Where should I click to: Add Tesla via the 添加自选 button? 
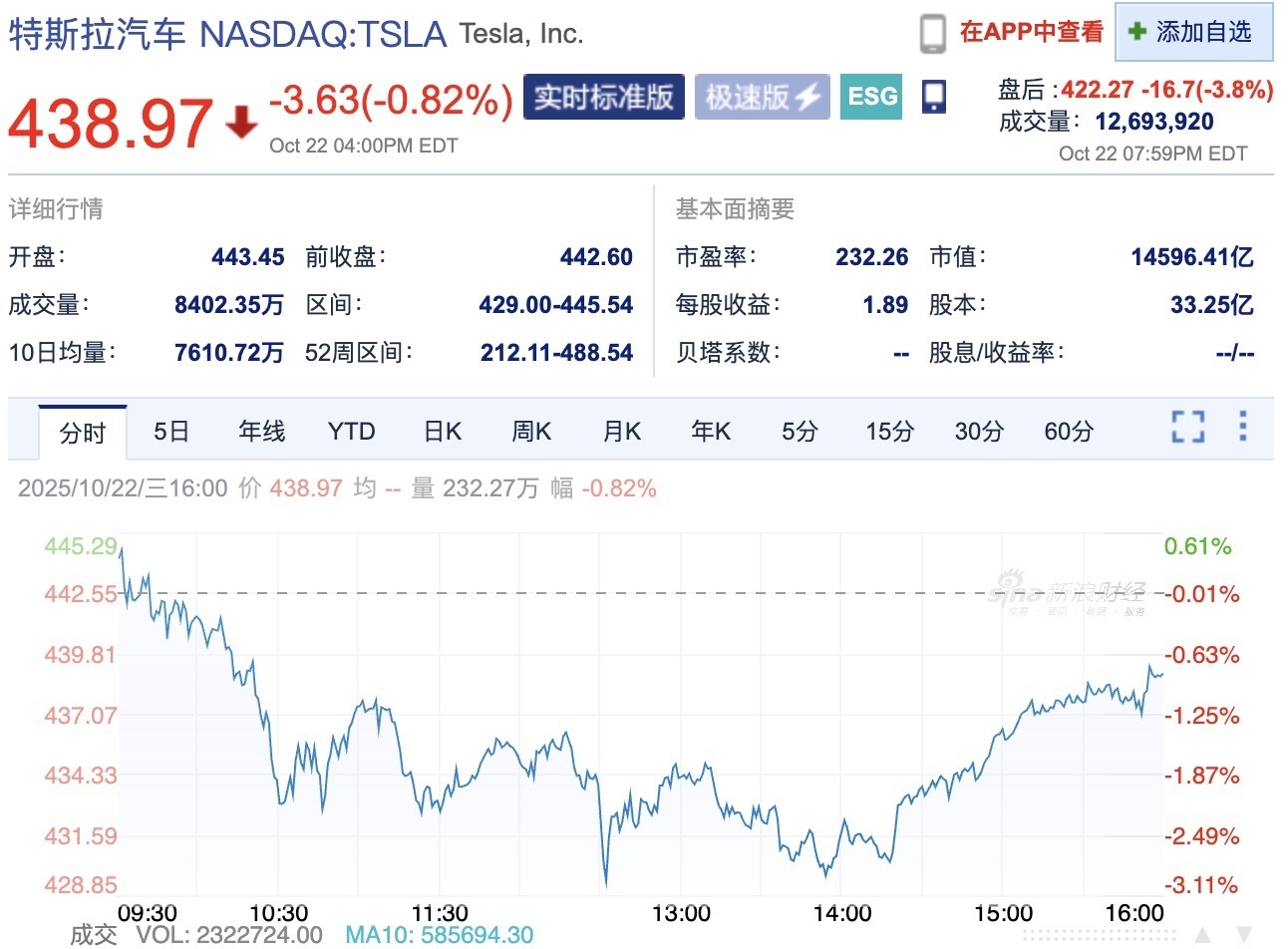click(1194, 32)
